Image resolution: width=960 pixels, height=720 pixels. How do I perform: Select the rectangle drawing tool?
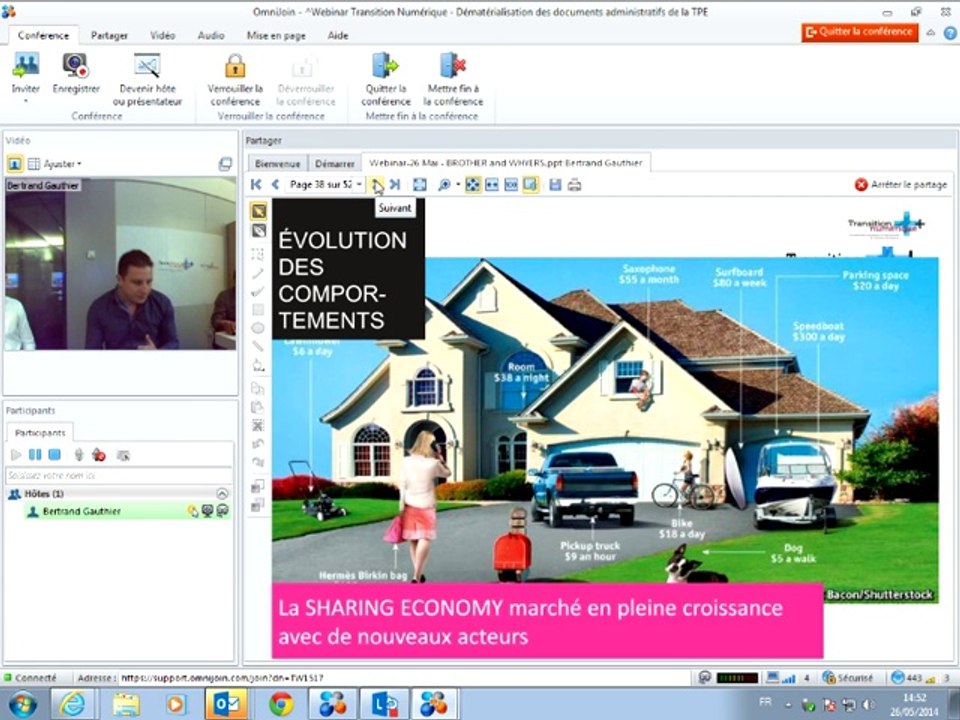pyautogui.click(x=258, y=310)
